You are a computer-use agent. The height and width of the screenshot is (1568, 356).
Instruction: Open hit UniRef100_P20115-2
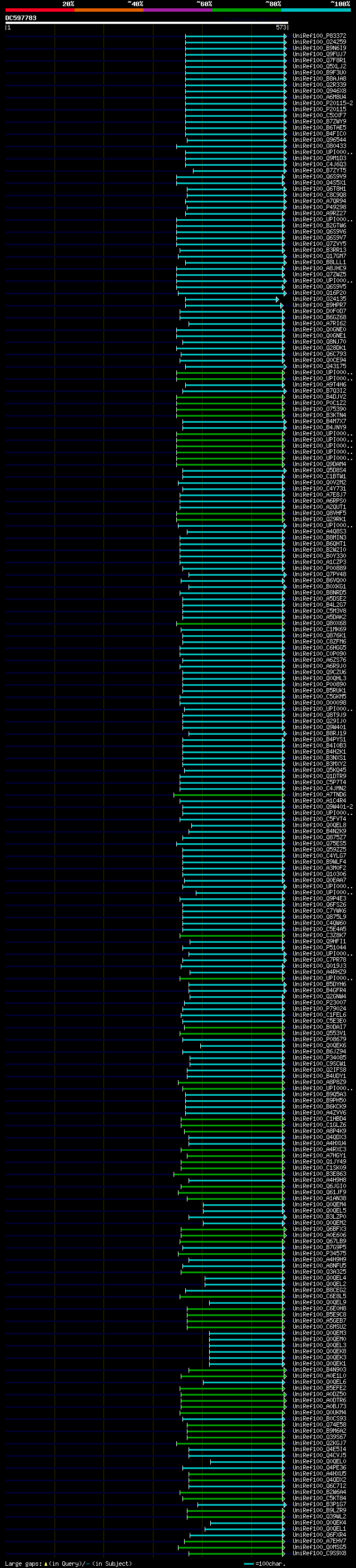click(323, 103)
